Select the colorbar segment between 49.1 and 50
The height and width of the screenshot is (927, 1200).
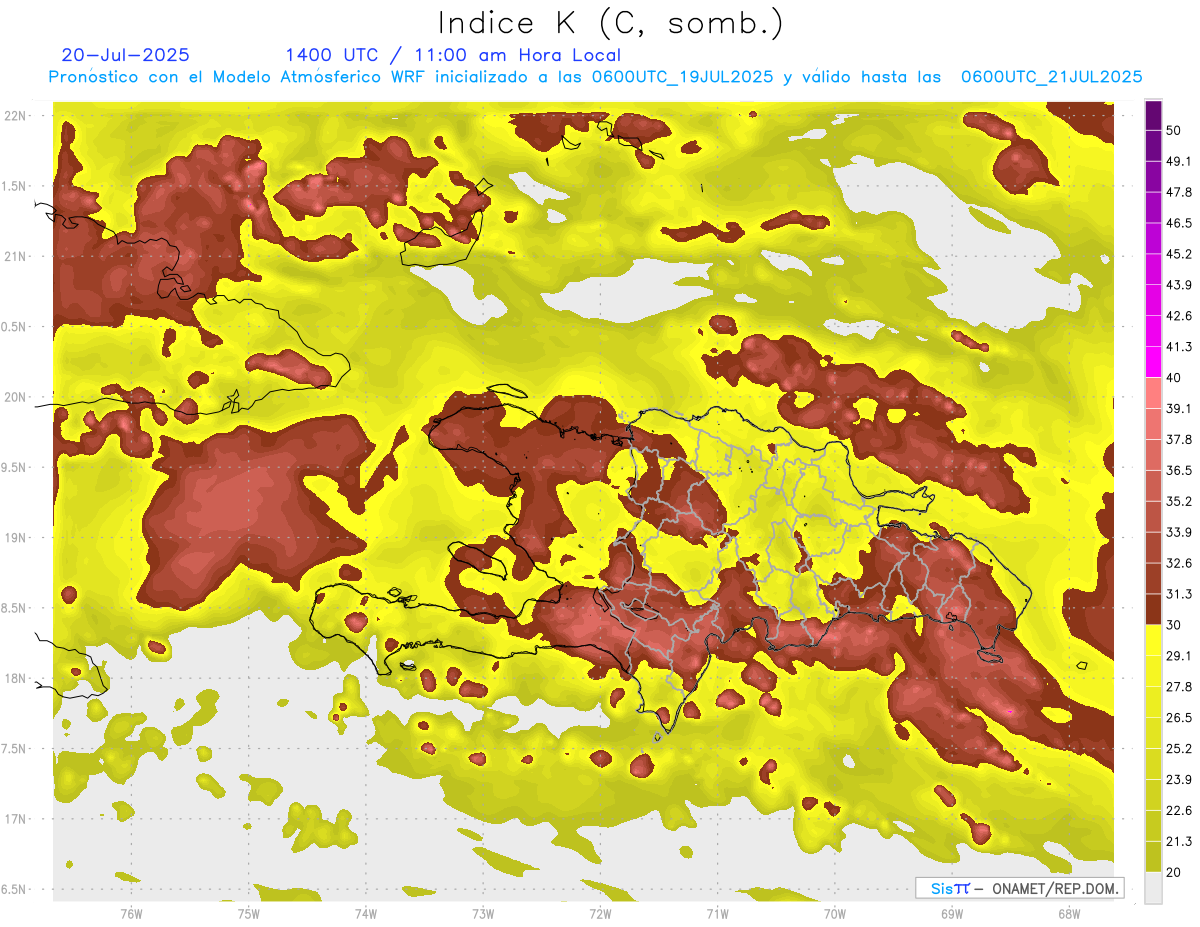click(1153, 146)
